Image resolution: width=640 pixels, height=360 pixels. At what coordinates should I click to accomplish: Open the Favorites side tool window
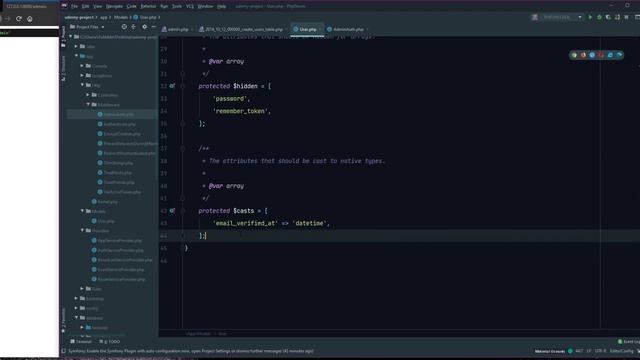(63, 320)
